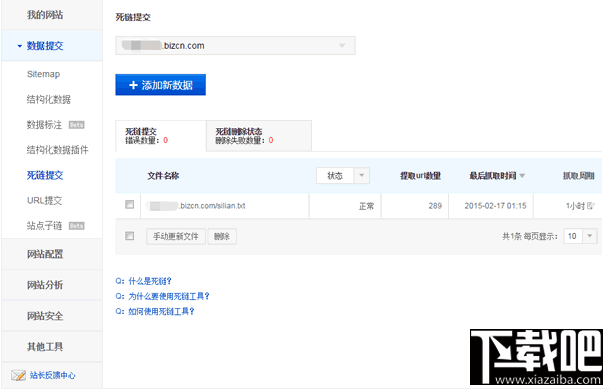Open the 为什么要使用死链工具 FAQ link
Image resolution: width=610 pixels, height=390 pixels.
pos(169,296)
